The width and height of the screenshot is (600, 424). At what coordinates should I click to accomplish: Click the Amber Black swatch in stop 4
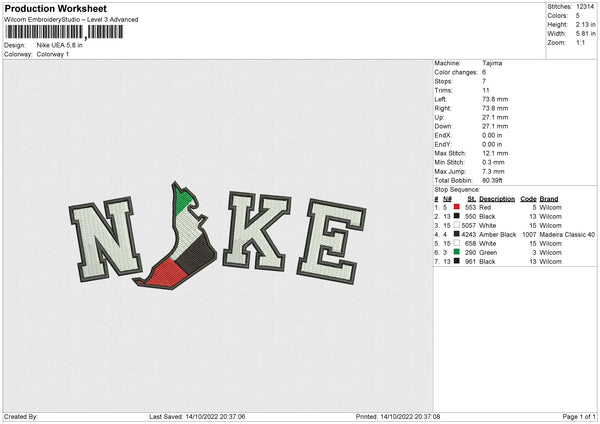[x=457, y=234]
